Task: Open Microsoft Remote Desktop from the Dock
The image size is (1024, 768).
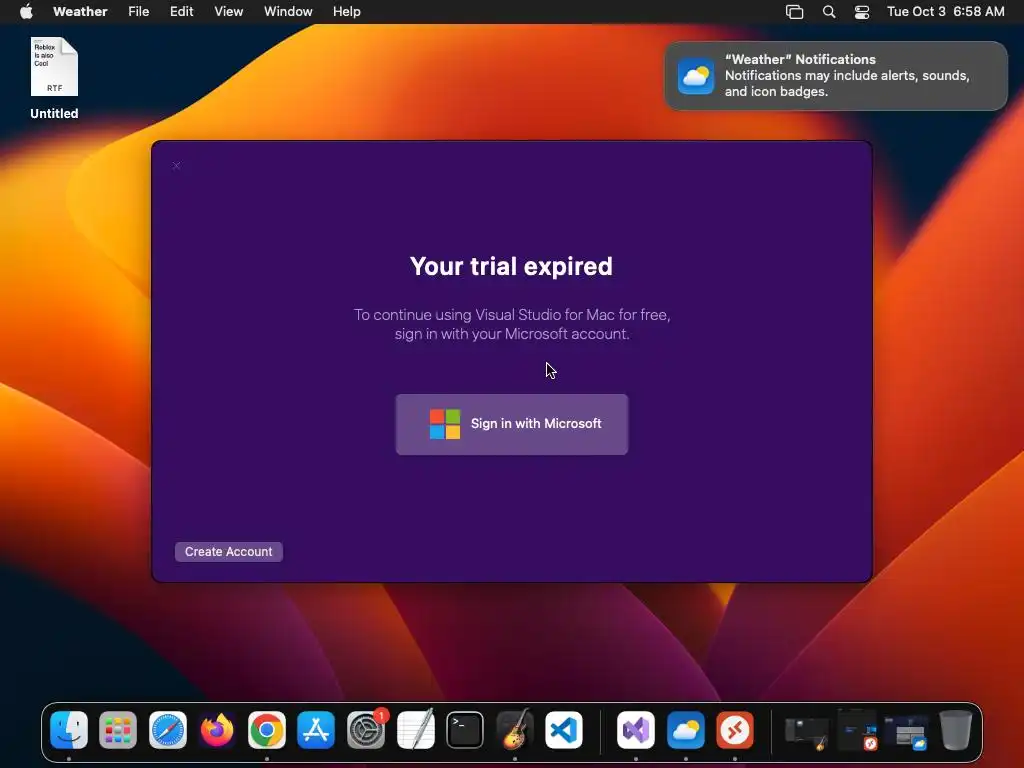Action: 735,730
